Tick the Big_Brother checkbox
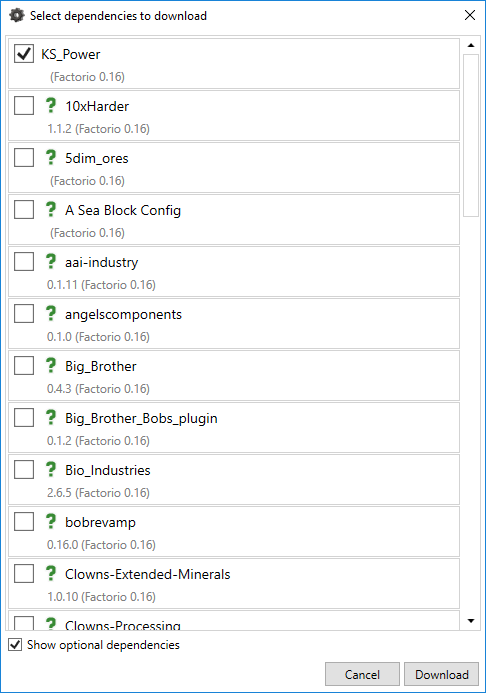The width and height of the screenshot is (486, 693). click(24, 366)
